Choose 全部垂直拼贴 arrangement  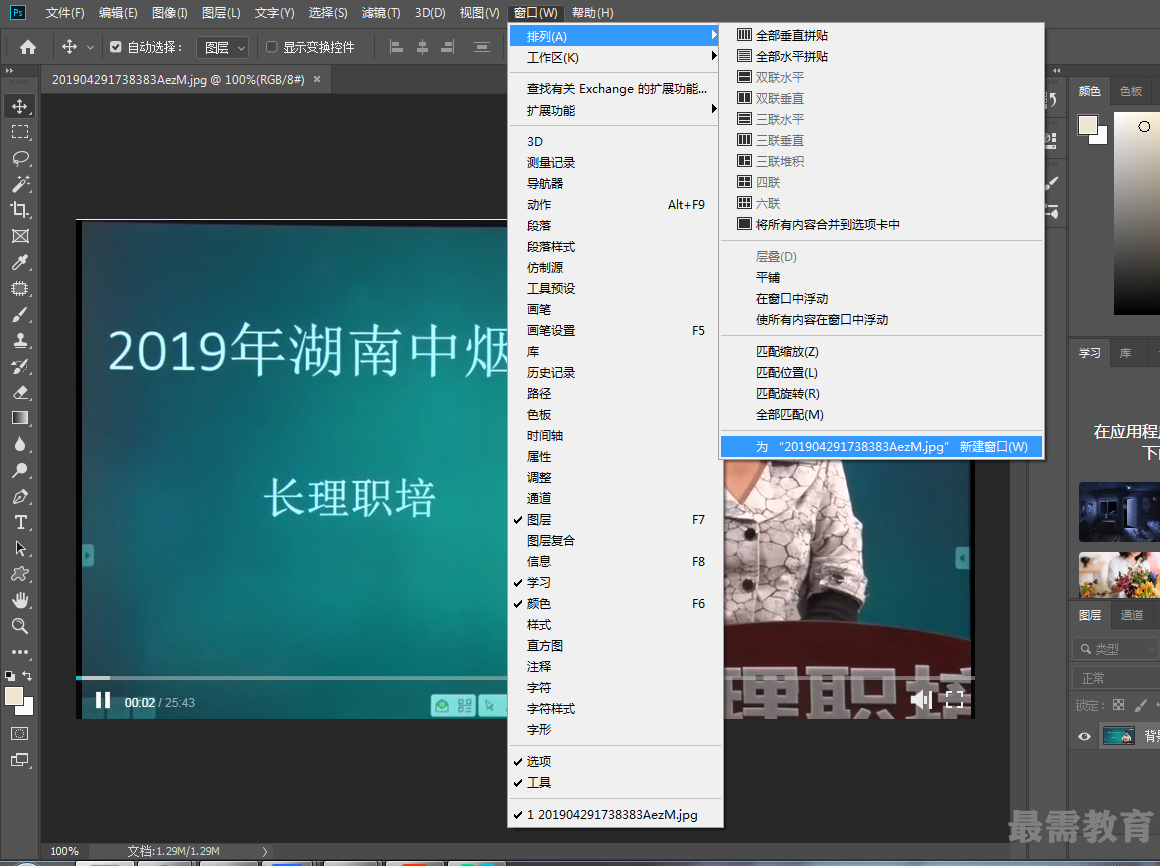881,35
